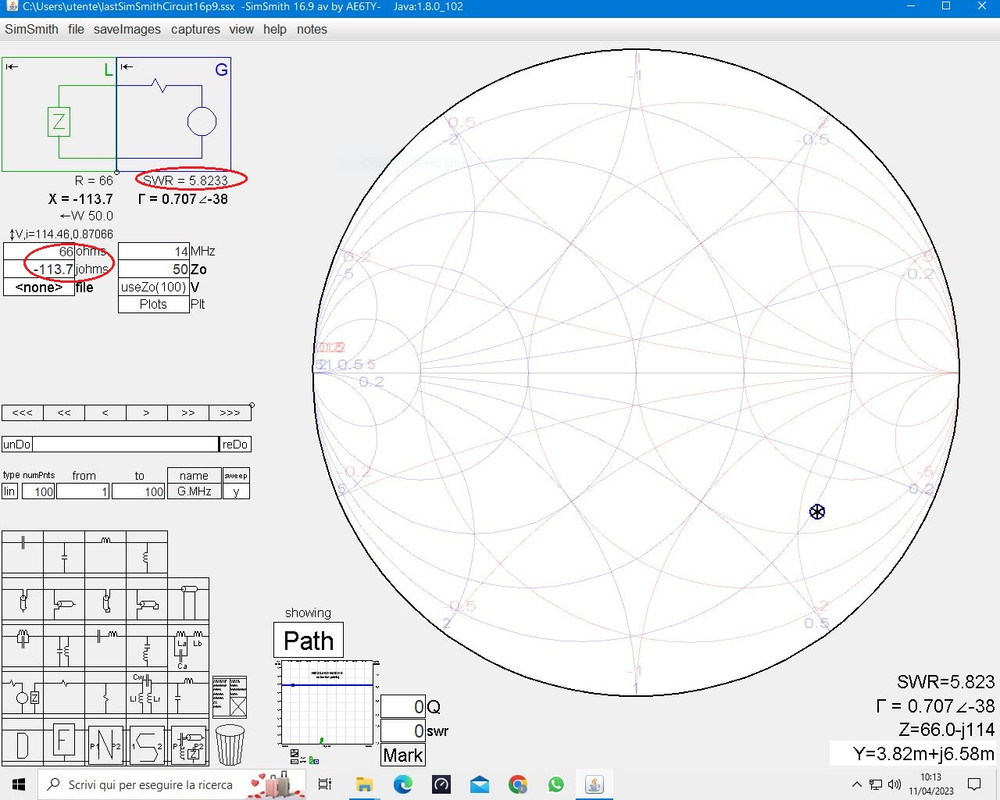Collapse the L block via its arrow
This screenshot has width=1000, height=800.
pos(12,66)
